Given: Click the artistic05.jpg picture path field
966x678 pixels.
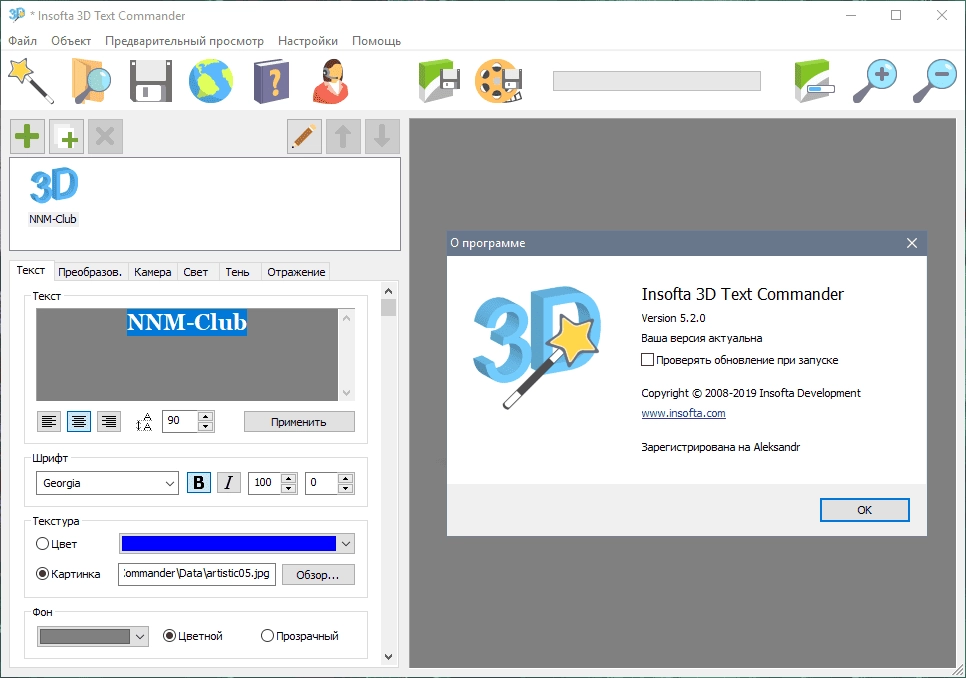Looking at the screenshot, I should click(197, 574).
